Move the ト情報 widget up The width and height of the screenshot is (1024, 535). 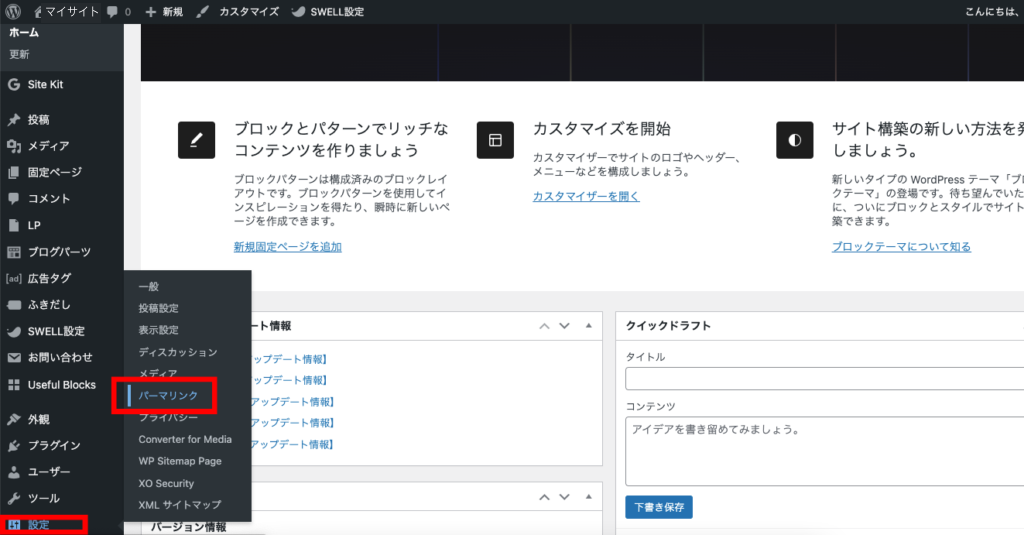tap(544, 326)
